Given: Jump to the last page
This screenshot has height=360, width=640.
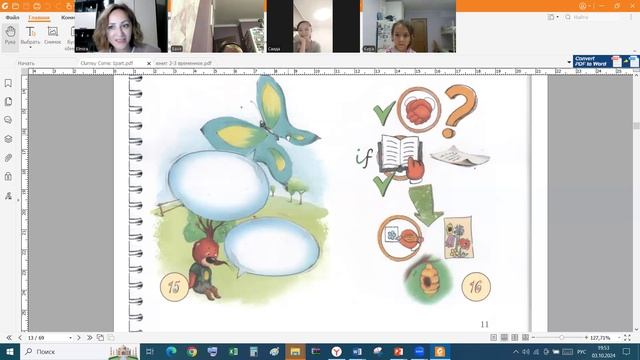Looking at the screenshot, I should [89, 338].
